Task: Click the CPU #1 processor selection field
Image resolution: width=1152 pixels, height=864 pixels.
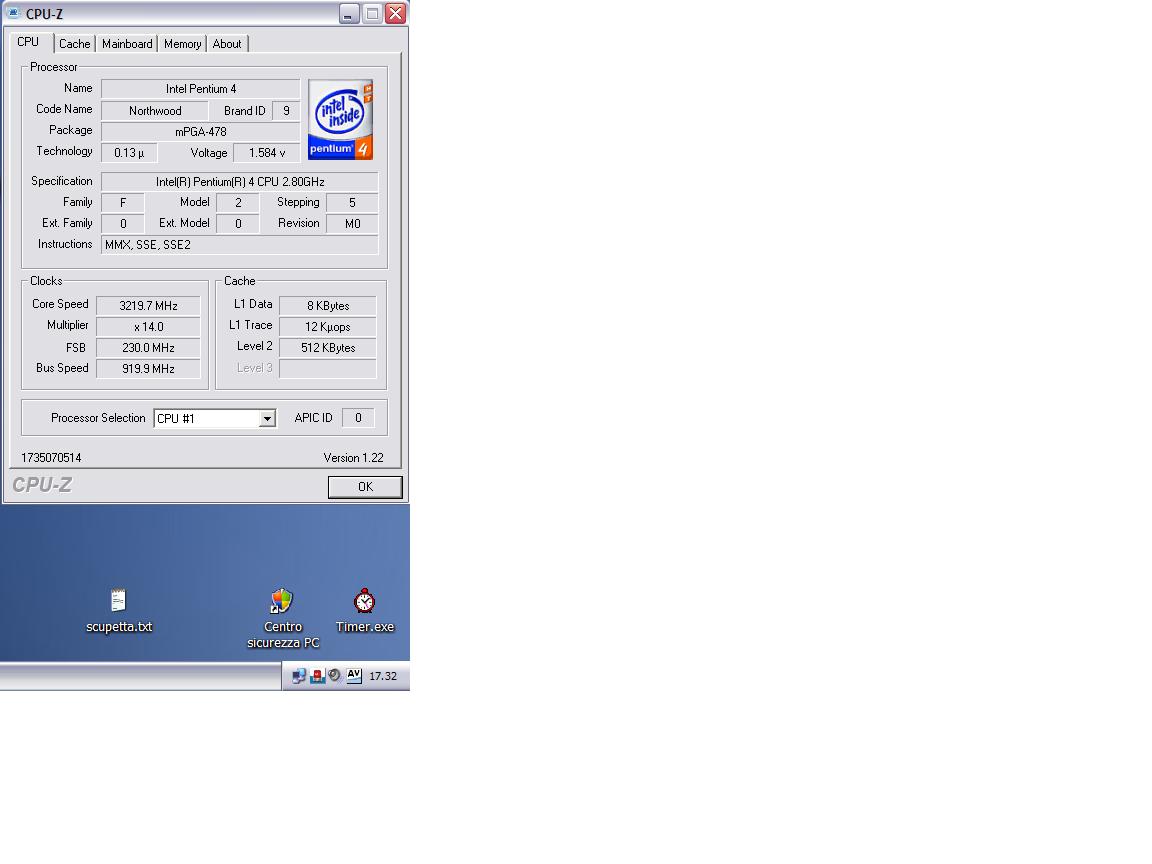Action: pos(215,418)
